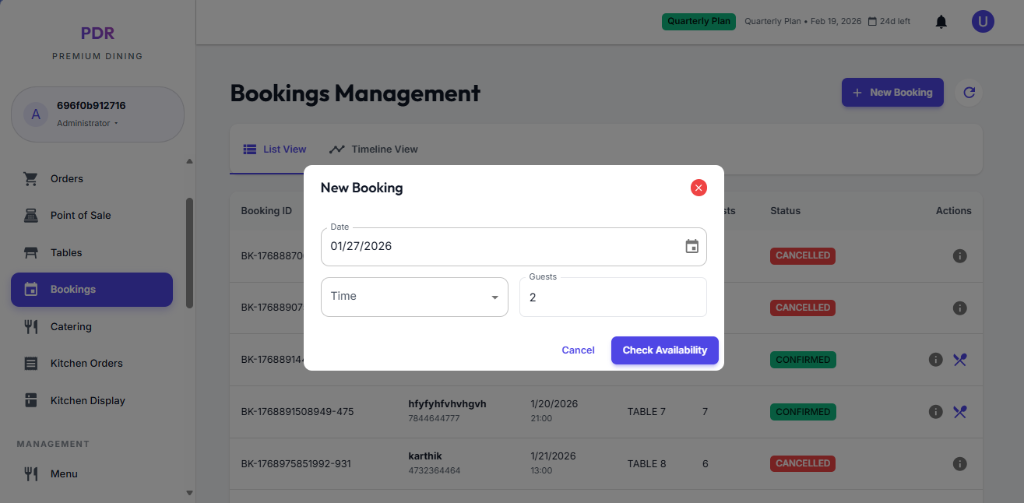1024x503 pixels.
Task: Click the sidebar vertical scrollbar
Action: [189, 252]
